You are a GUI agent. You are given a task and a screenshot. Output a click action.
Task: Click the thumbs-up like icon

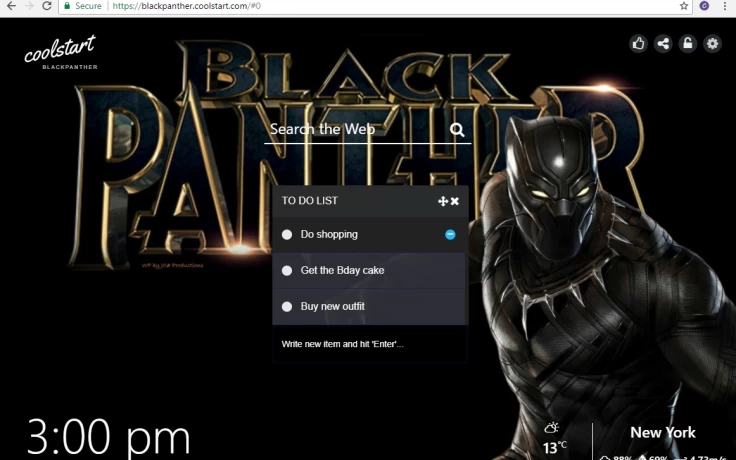click(638, 44)
